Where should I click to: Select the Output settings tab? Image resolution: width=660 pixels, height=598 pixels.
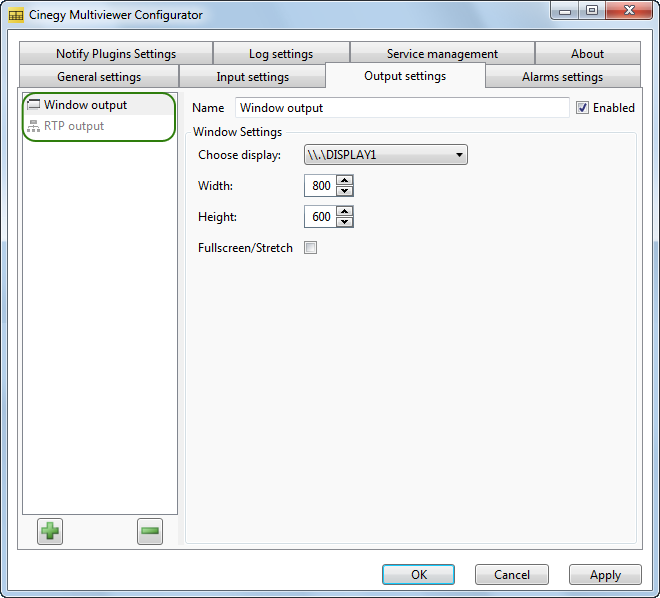click(x=405, y=76)
